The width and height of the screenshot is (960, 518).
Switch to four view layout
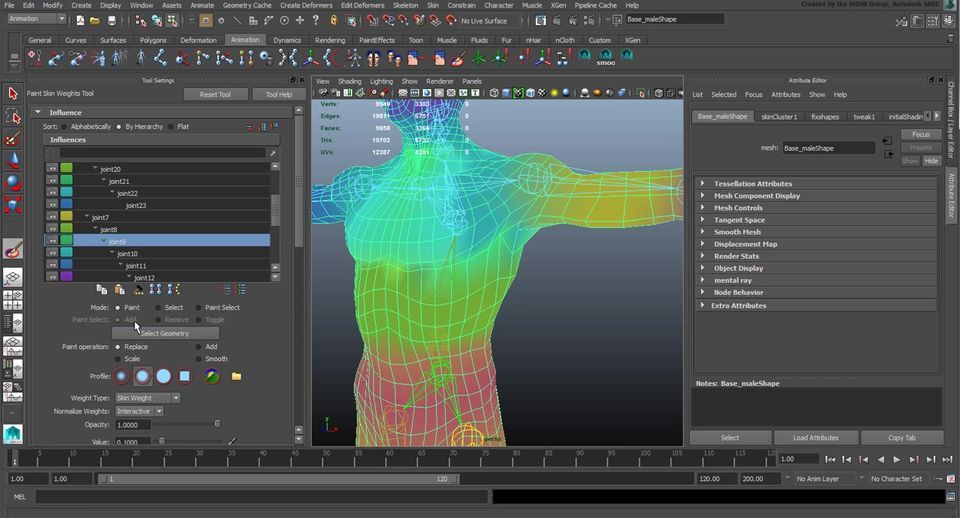13,300
